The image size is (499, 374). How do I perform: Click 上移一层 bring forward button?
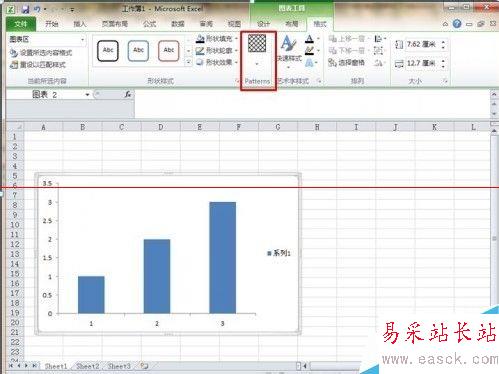(347, 39)
